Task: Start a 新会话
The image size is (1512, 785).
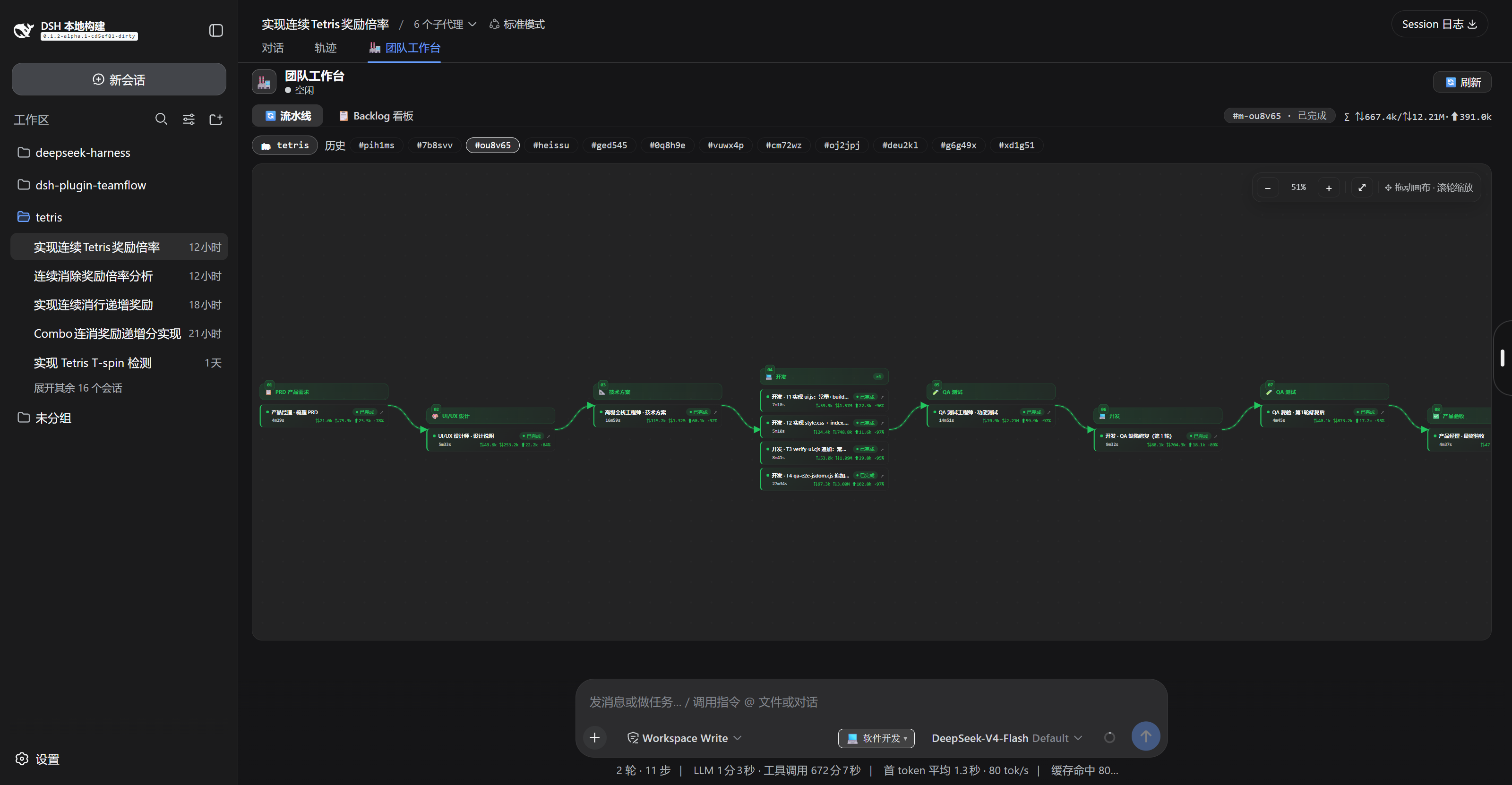Action: (119, 79)
